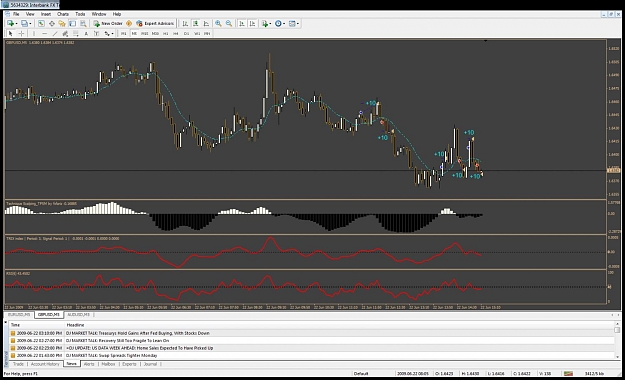
Task: Select the Trendline tool
Action: click(x=55, y=33)
